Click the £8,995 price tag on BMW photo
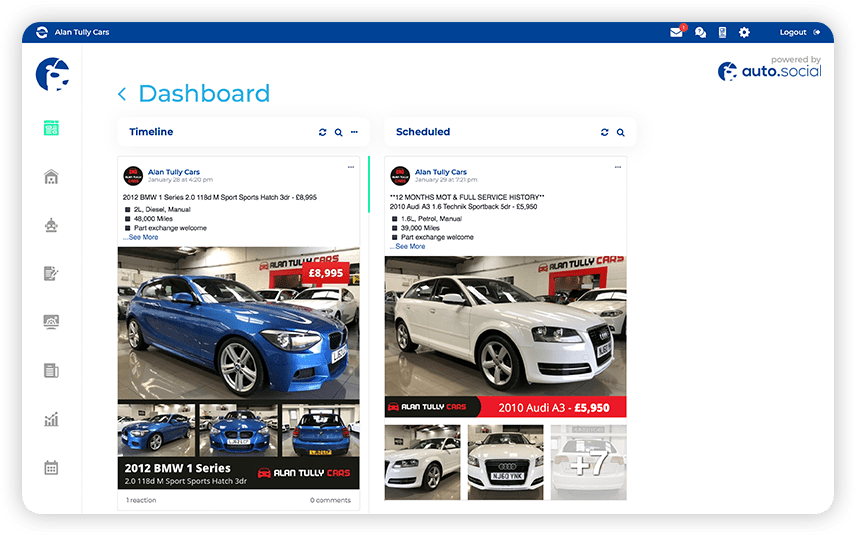Image resolution: width=856 pixels, height=536 pixels. coord(326,273)
